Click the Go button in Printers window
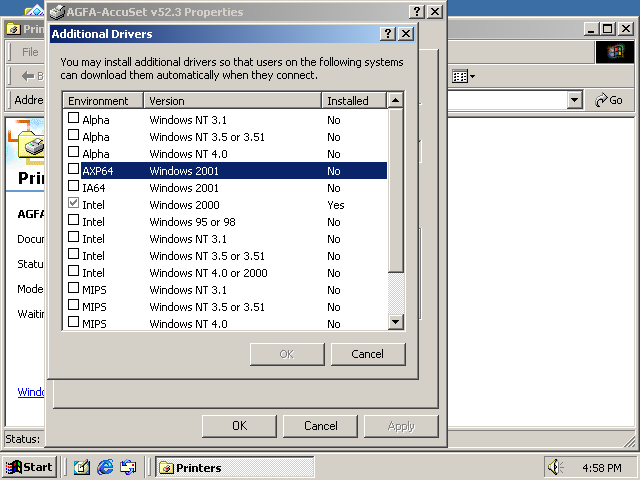The height and width of the screenshot is (480, 640). tap(609, 100)
